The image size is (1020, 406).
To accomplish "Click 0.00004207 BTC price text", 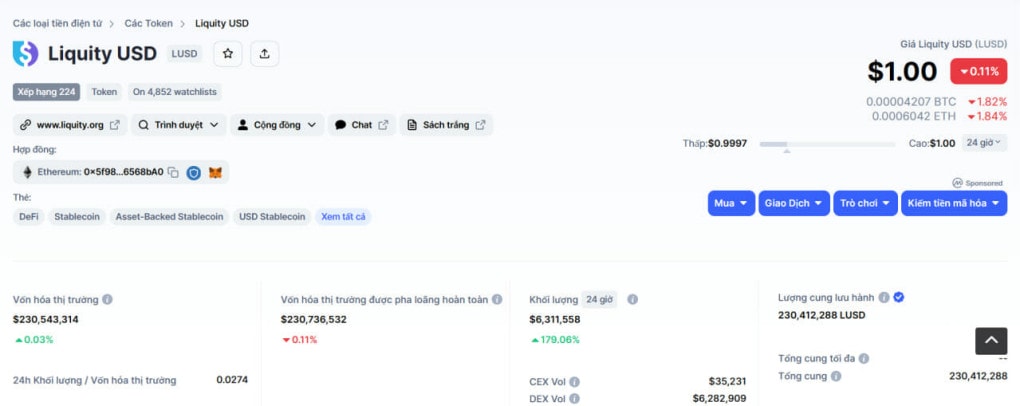I will [911, 102].
